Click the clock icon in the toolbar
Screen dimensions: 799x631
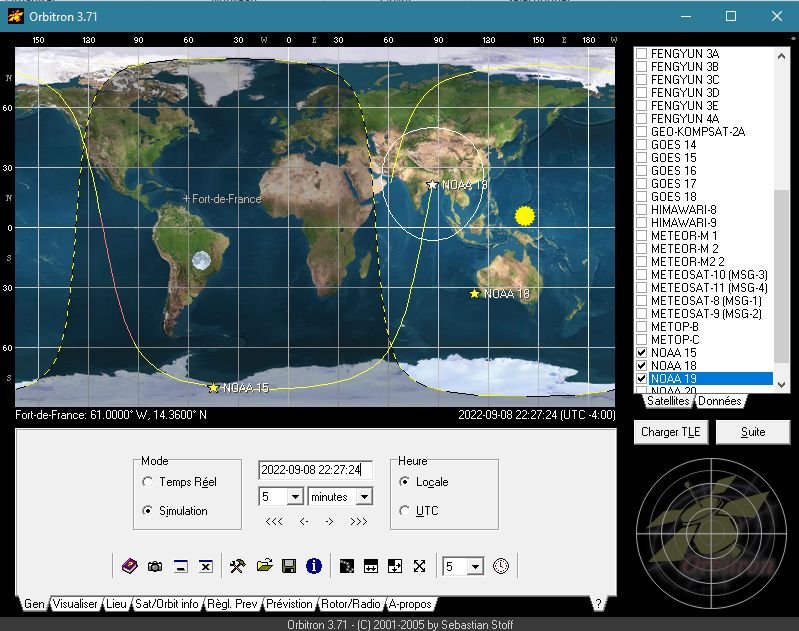tap(501, 566)
